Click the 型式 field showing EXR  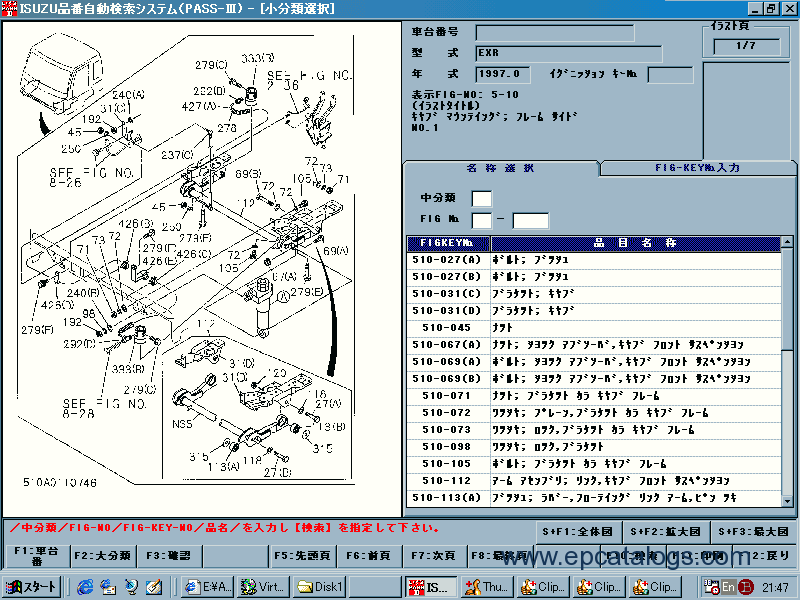(x=569, y=54)
